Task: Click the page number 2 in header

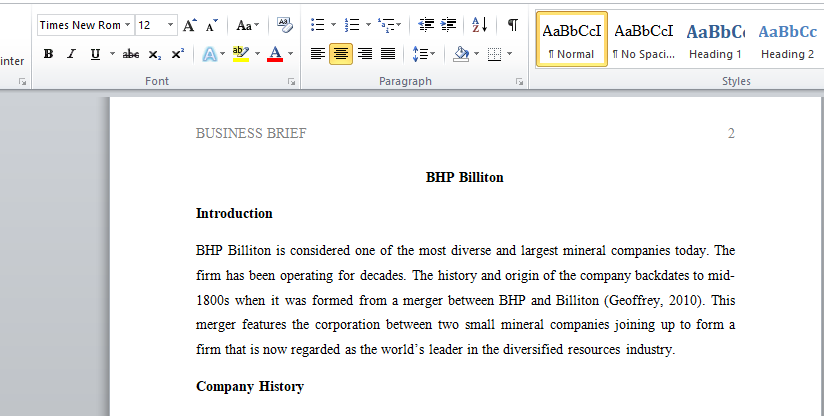Action: pos(731,133)
